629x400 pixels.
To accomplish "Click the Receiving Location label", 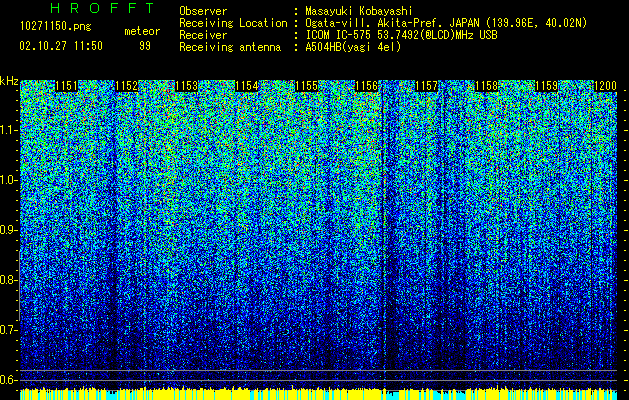I will pos(233,23).
